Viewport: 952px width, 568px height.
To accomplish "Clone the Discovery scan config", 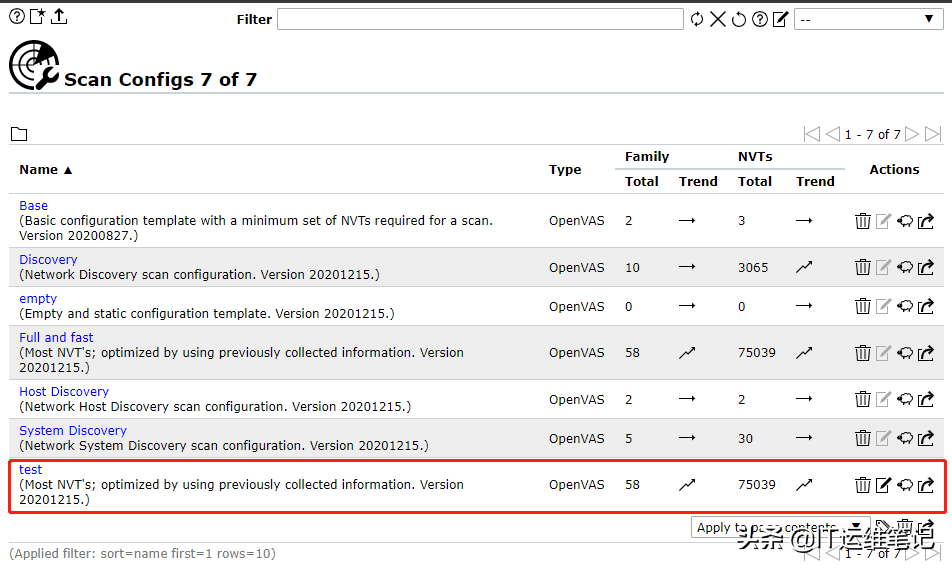I will tap(905, 267).
